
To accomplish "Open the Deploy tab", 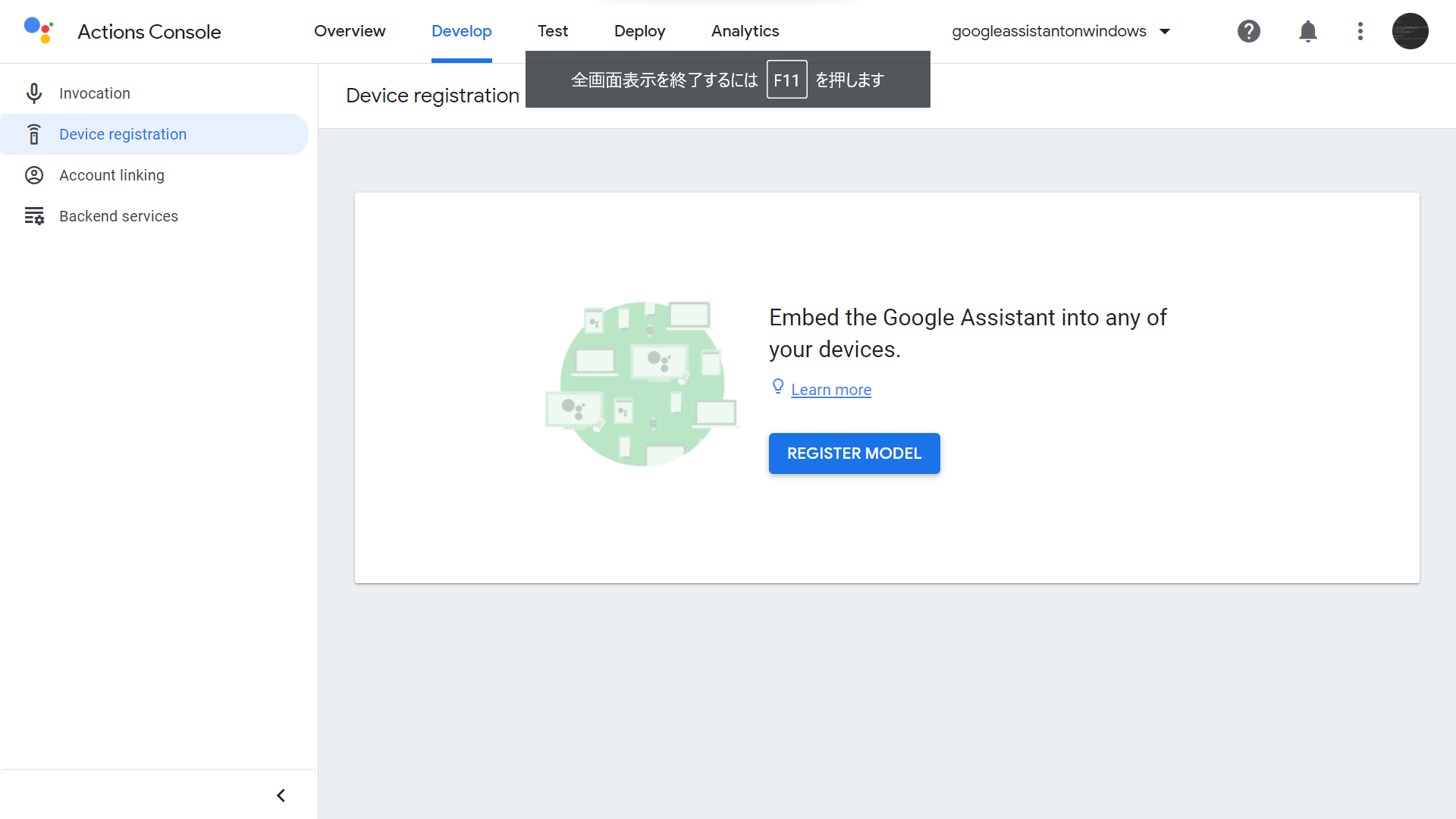I will [x=639, y=31].
